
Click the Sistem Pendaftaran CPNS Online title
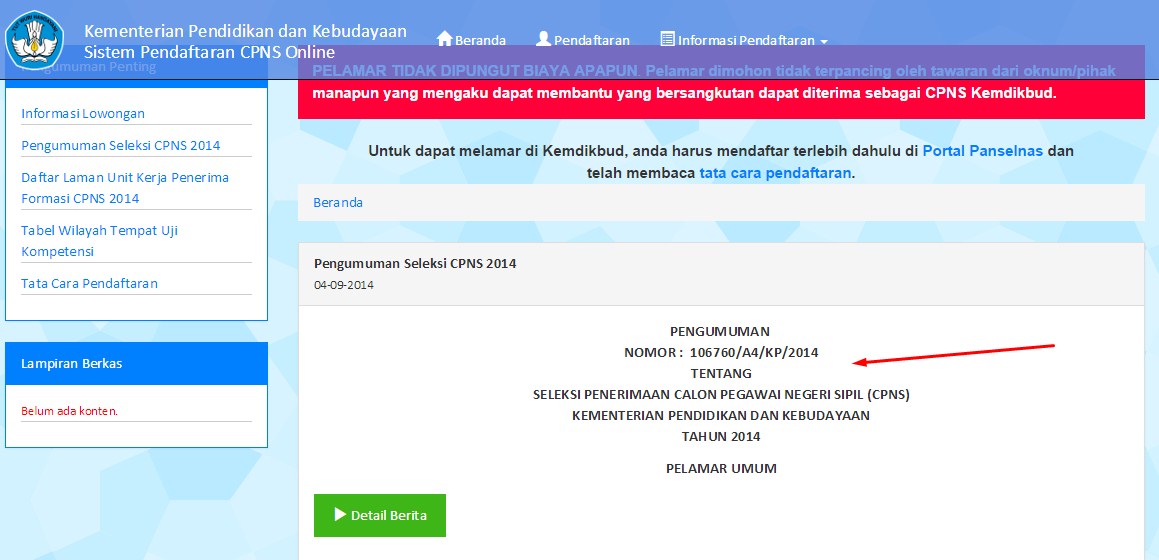coord(209,52)
